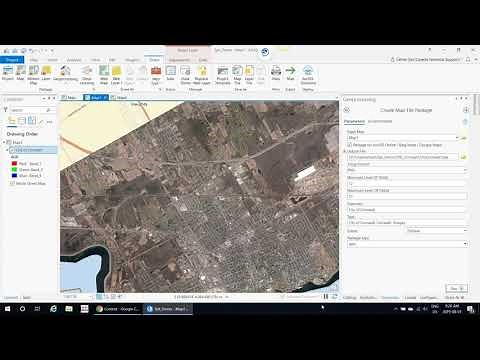Click the filter icon in Contents pane
This screenshot has width=480, height=360.
click(6, 110)
